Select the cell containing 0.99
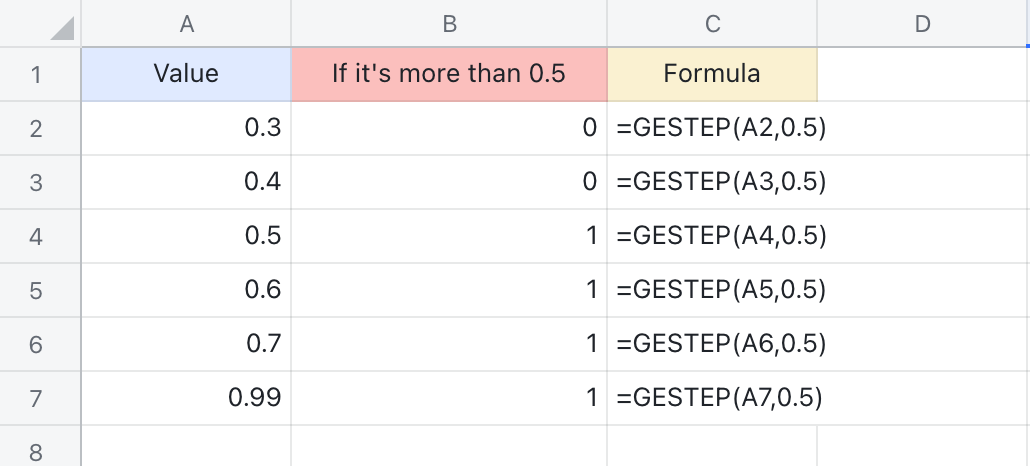 186,398
